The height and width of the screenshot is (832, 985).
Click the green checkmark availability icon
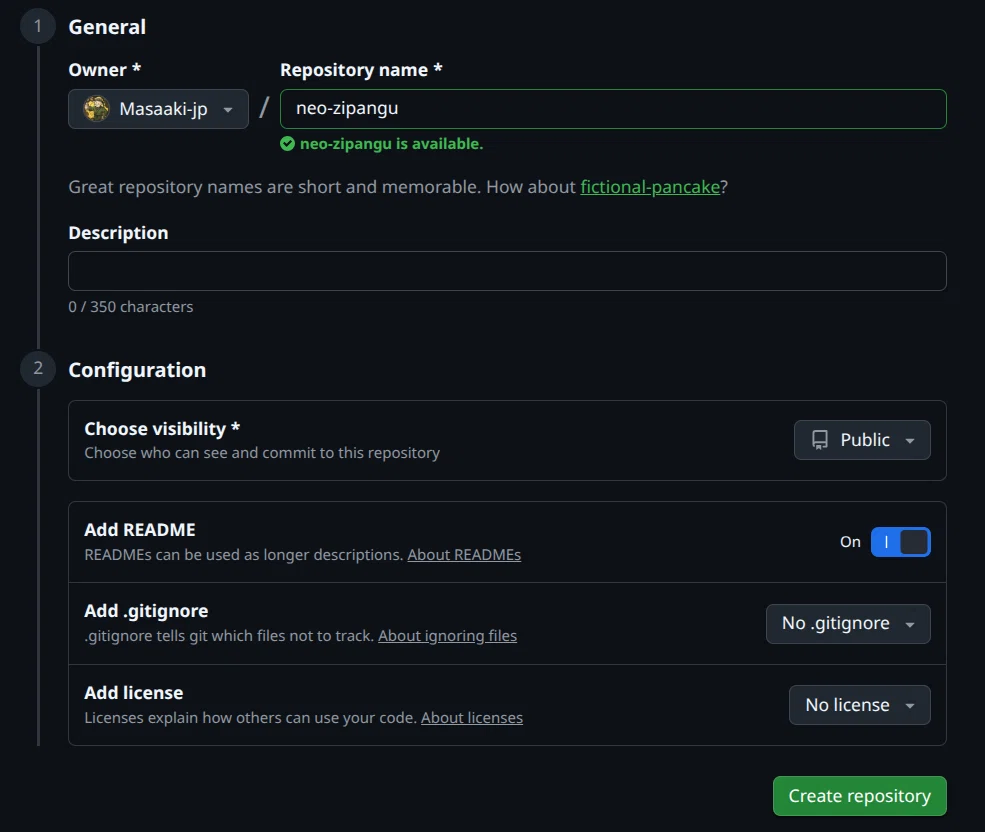(287, 144)
